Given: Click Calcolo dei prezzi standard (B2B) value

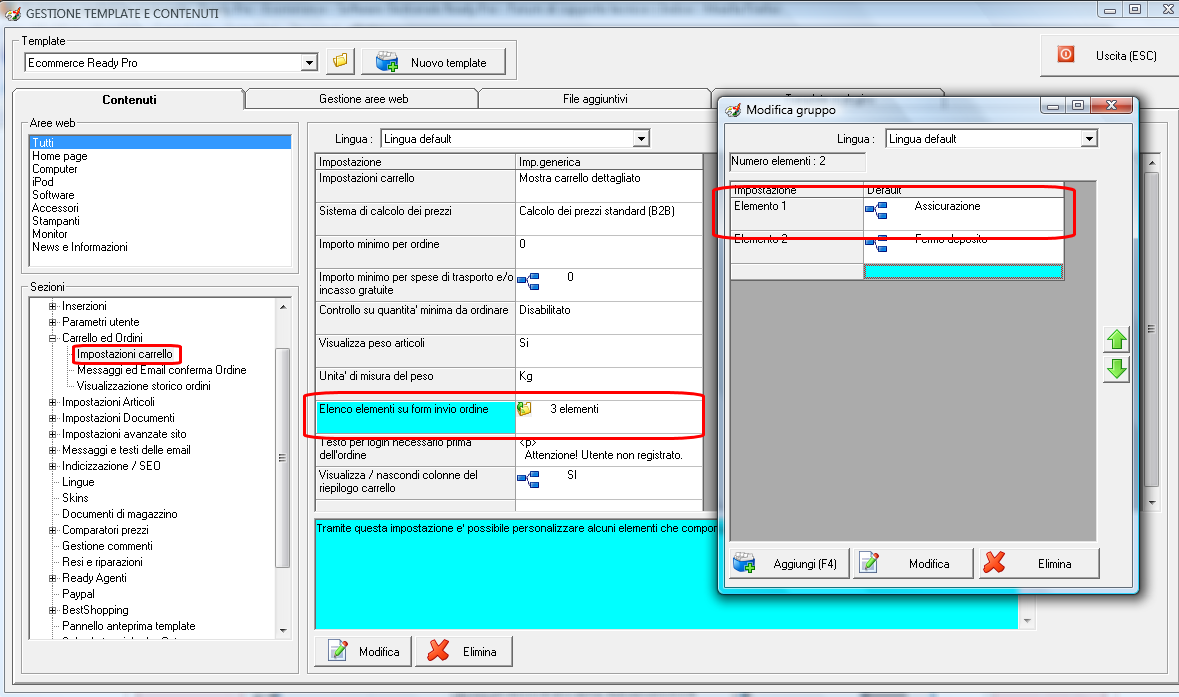Looking at the screenshot, I should (x=609, y=219).
